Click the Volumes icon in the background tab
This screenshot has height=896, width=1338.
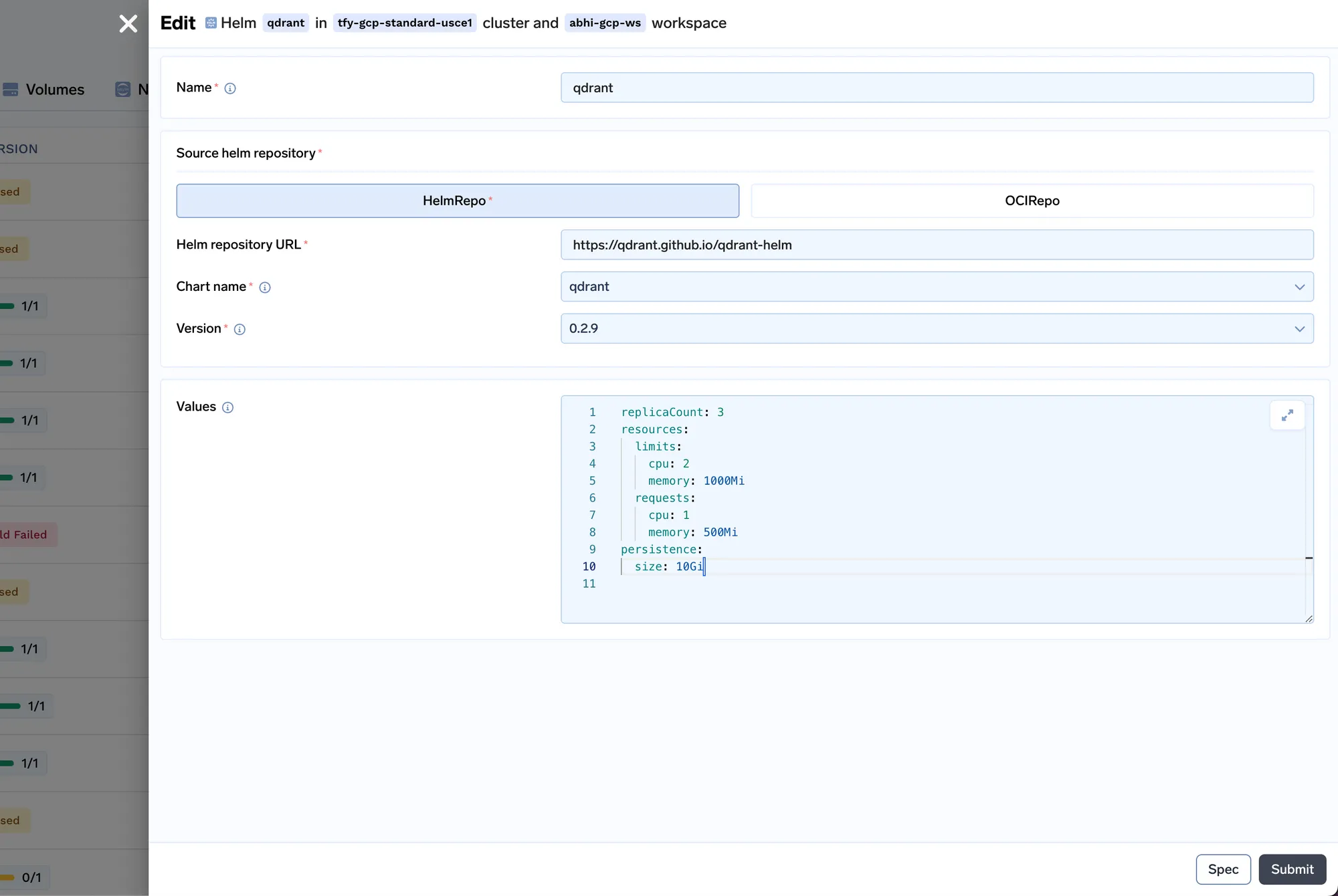click(x=11, y=90)
